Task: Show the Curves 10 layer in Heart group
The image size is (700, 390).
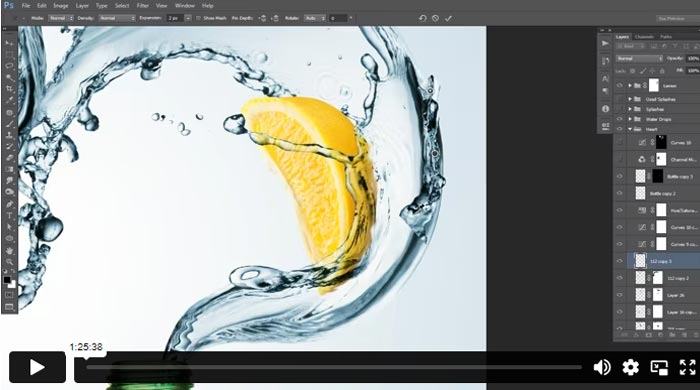Action: [619, 142]
